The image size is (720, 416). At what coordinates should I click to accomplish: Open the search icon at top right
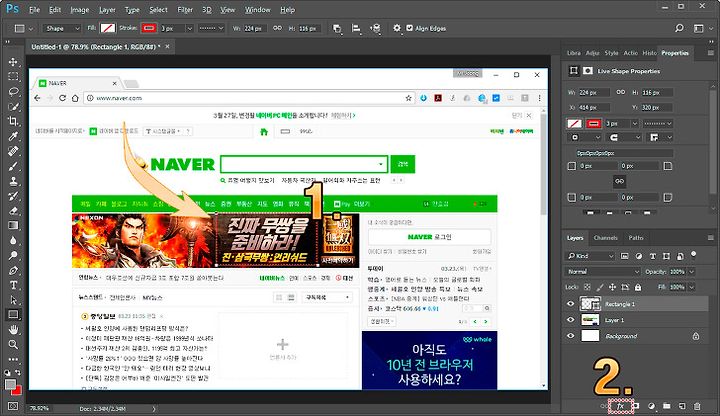[x=679, y=28]
